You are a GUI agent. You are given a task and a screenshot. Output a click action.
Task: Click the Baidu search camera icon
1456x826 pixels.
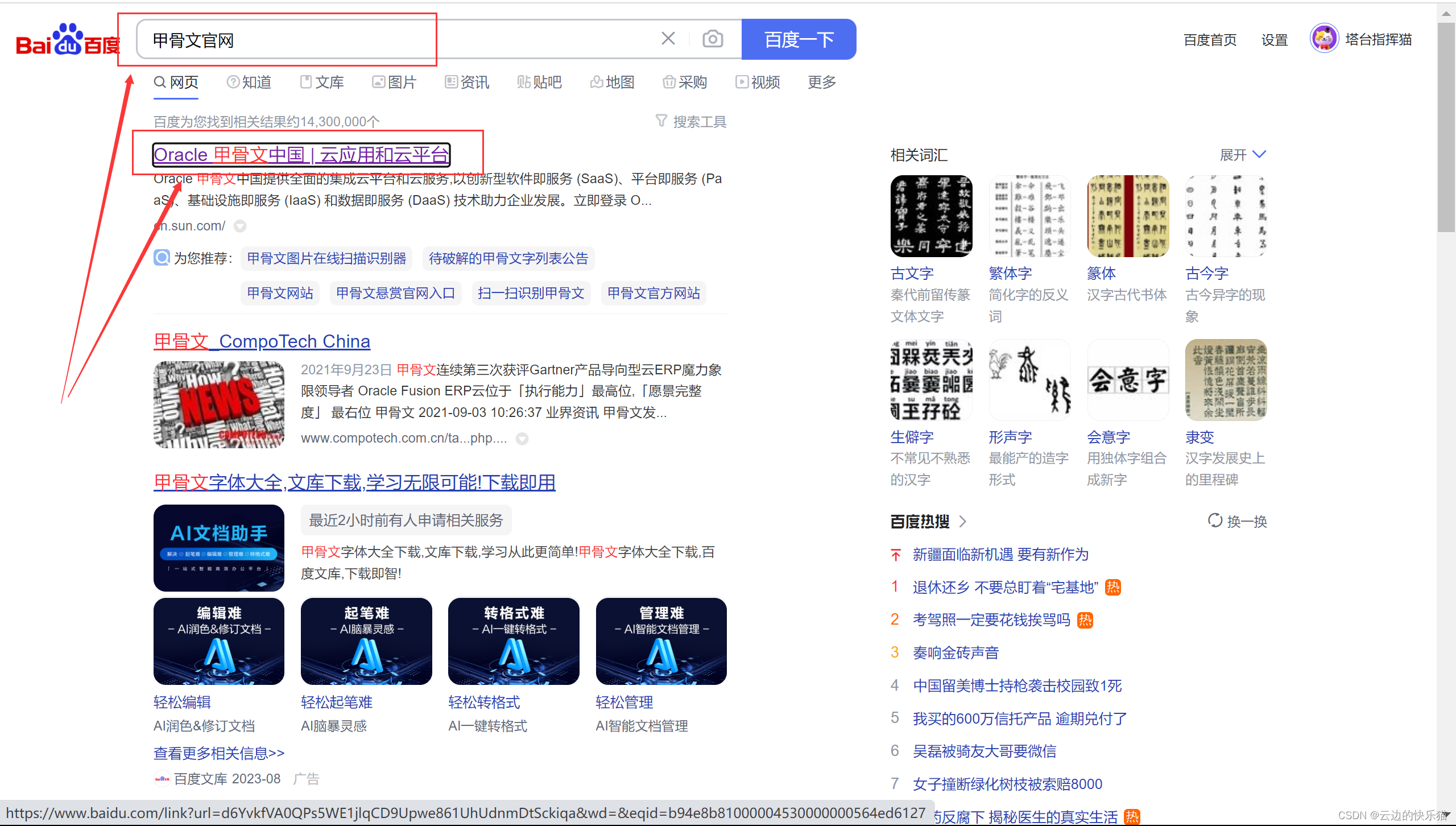tap(713, 40)
